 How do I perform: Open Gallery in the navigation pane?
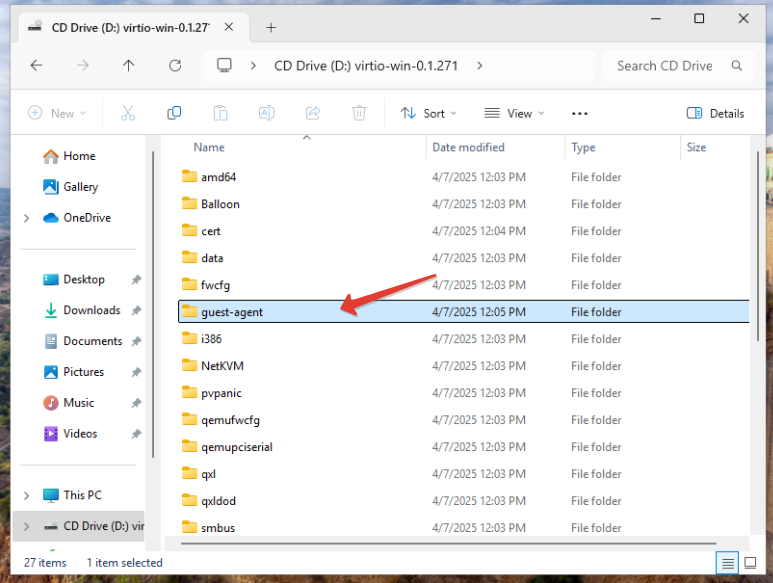(x=70, y=187)
